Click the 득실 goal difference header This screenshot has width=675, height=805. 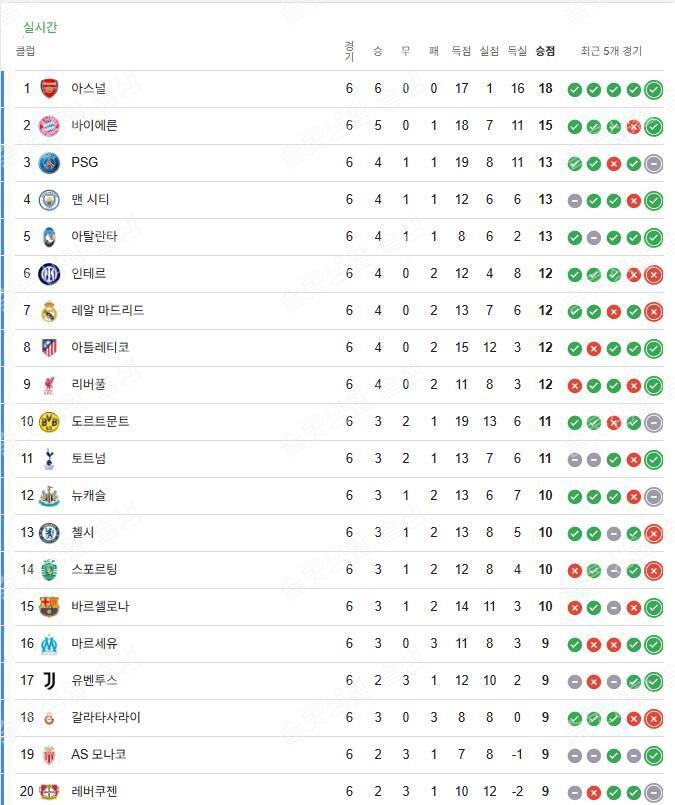coord(517,51)
